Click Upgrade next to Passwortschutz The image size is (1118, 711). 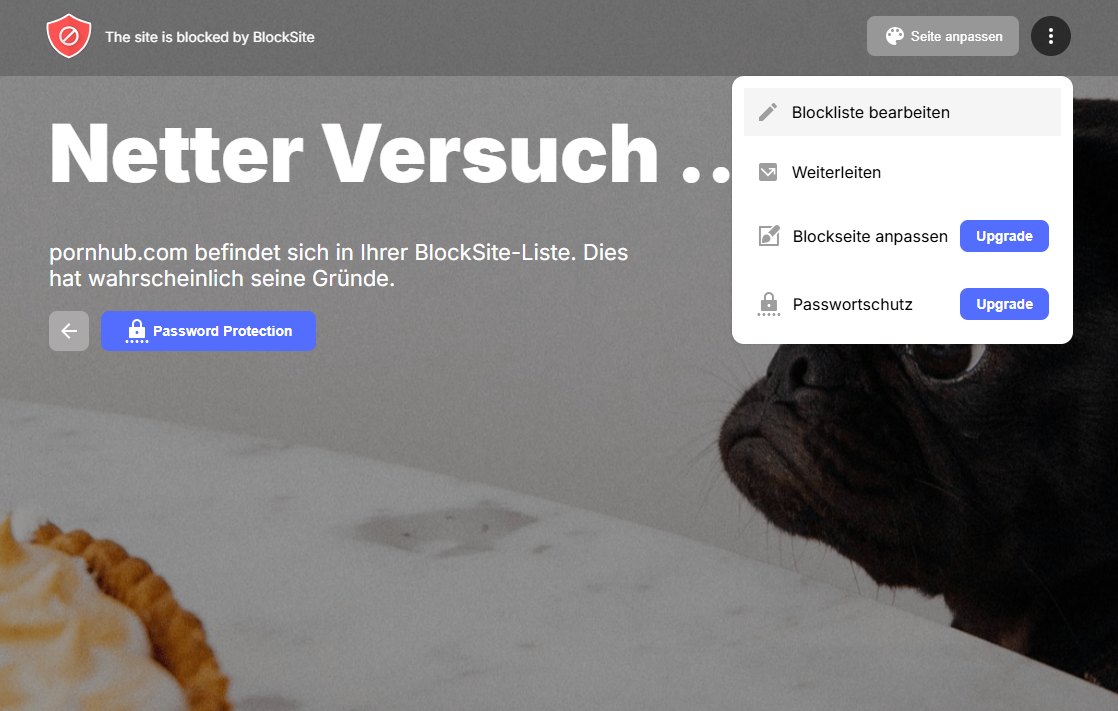pos(1004,304)
